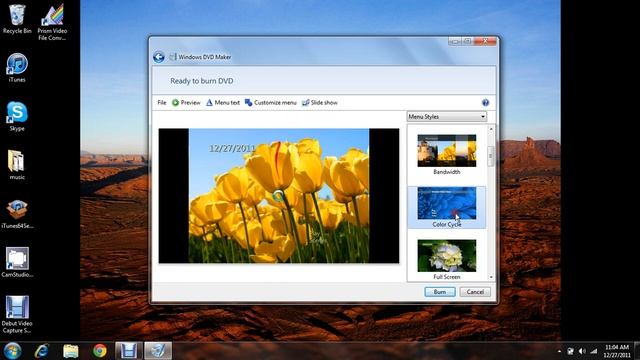640x360 pixels.
Task: Launch Google Chrome from taskbar
Action: (100, 351)
